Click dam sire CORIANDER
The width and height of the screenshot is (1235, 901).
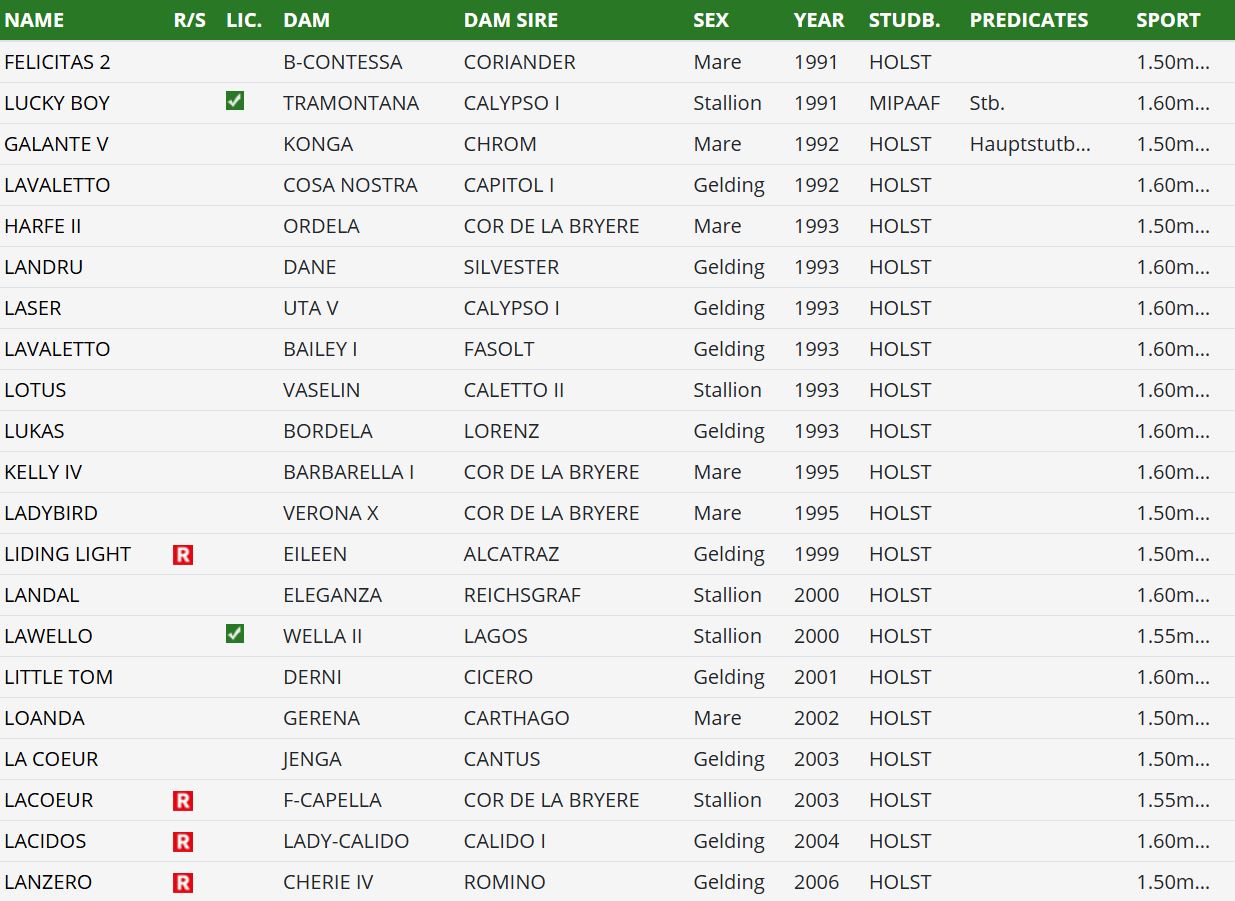(x=519, y=62)
